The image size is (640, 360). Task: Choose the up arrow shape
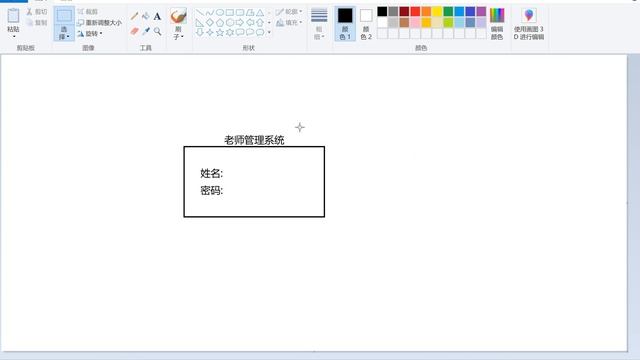260,22
